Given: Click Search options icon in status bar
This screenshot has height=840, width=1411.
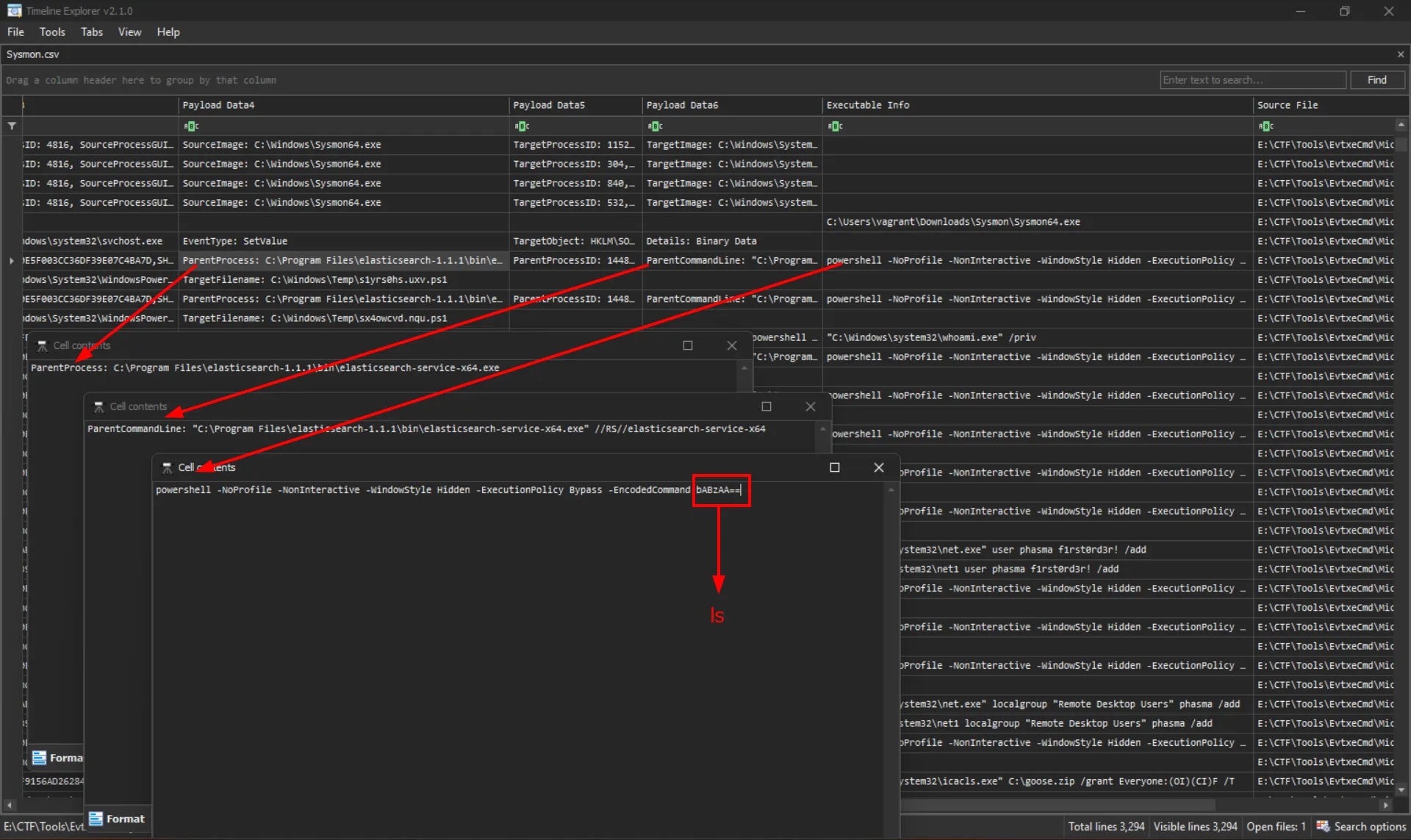Looking at the screenshot, I should pyautogui.click(x=1323, y=826).
